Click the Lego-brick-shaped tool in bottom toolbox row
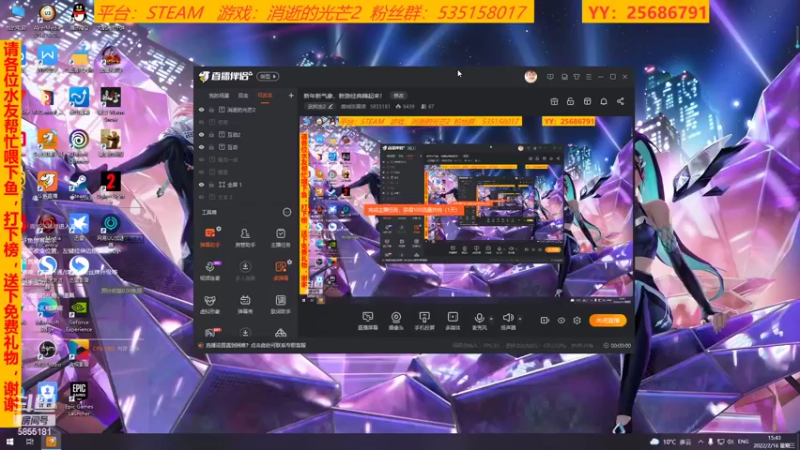The width and height of the screenshot is (800, 450). pos(280,333)
